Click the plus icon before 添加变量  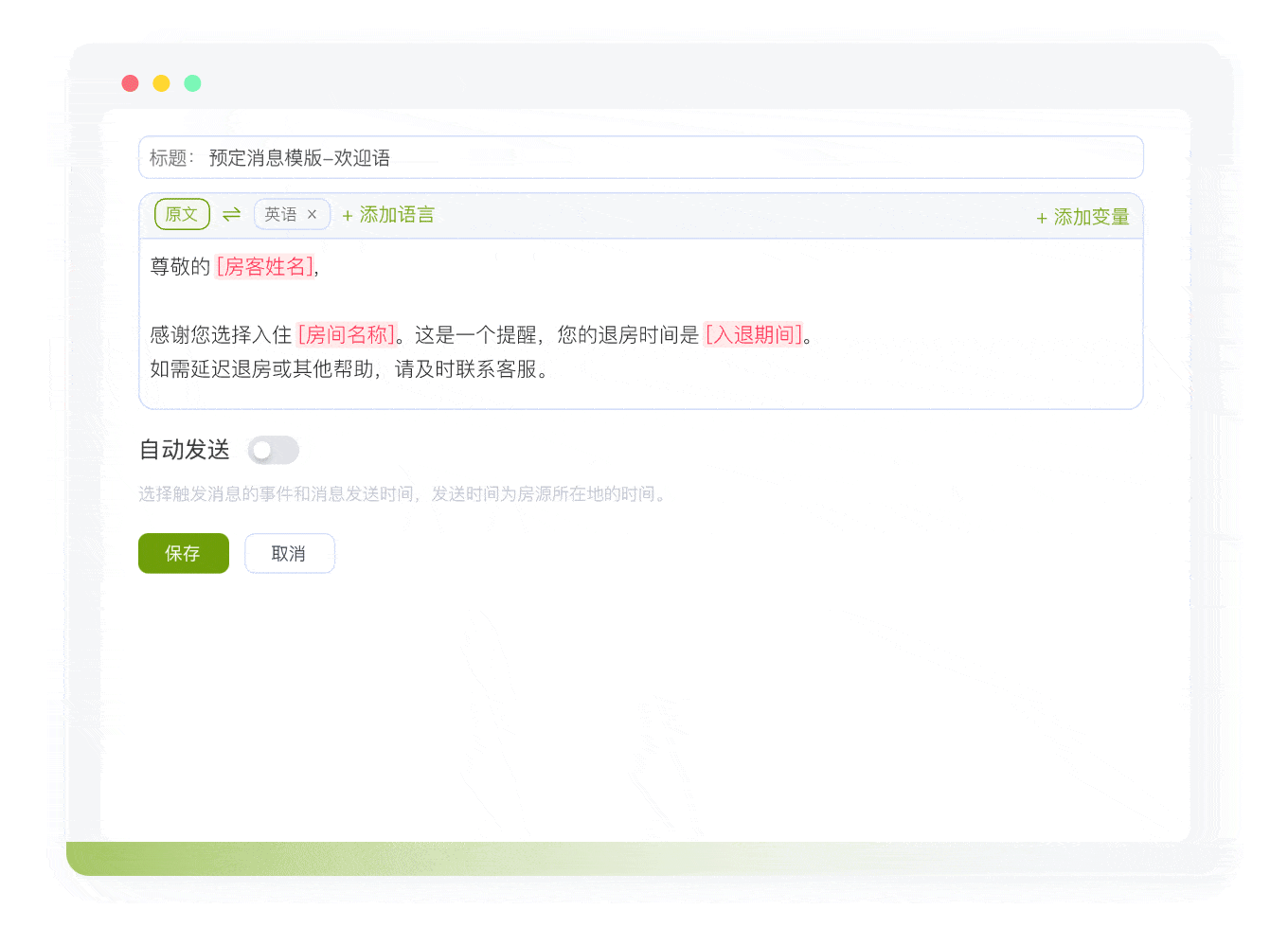1042,219
